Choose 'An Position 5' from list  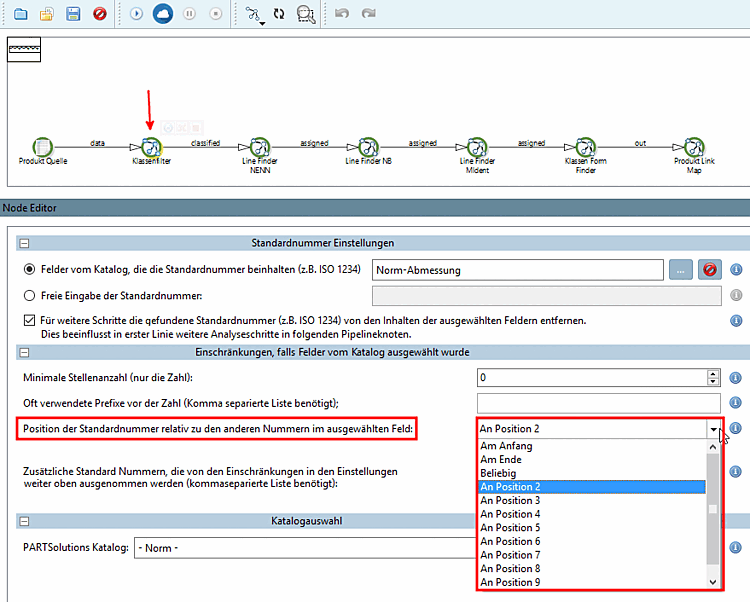pyautogui.click(x=510, y=527)
